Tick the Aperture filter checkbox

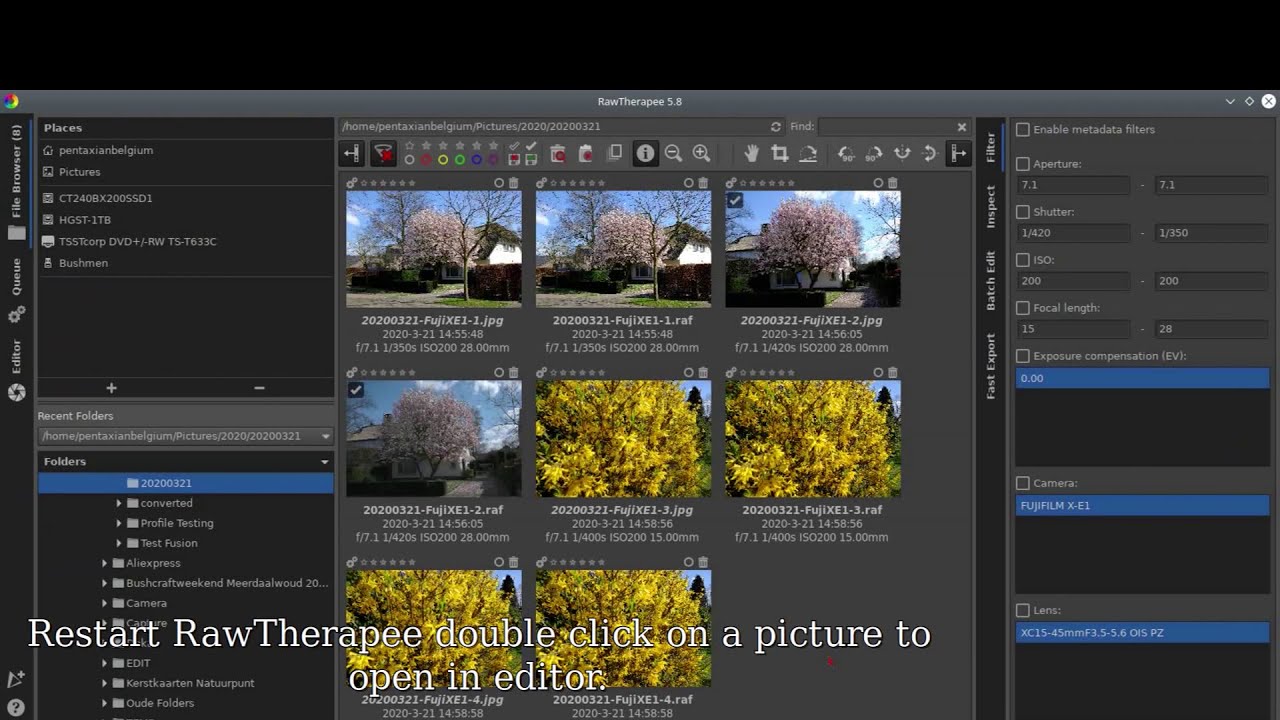tap(1023, 164)
